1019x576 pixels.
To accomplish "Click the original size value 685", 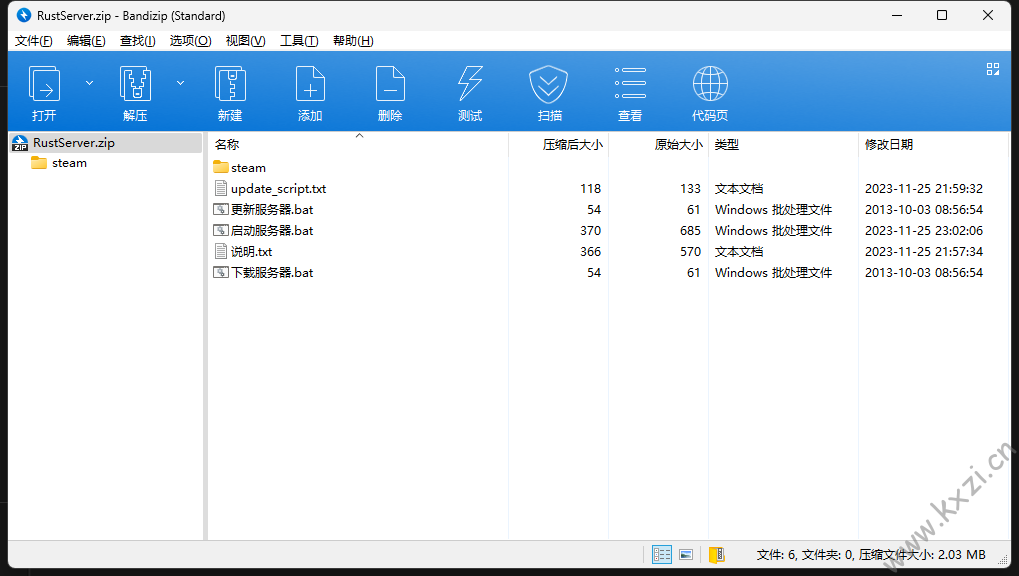I will click(x=690, y=230).
